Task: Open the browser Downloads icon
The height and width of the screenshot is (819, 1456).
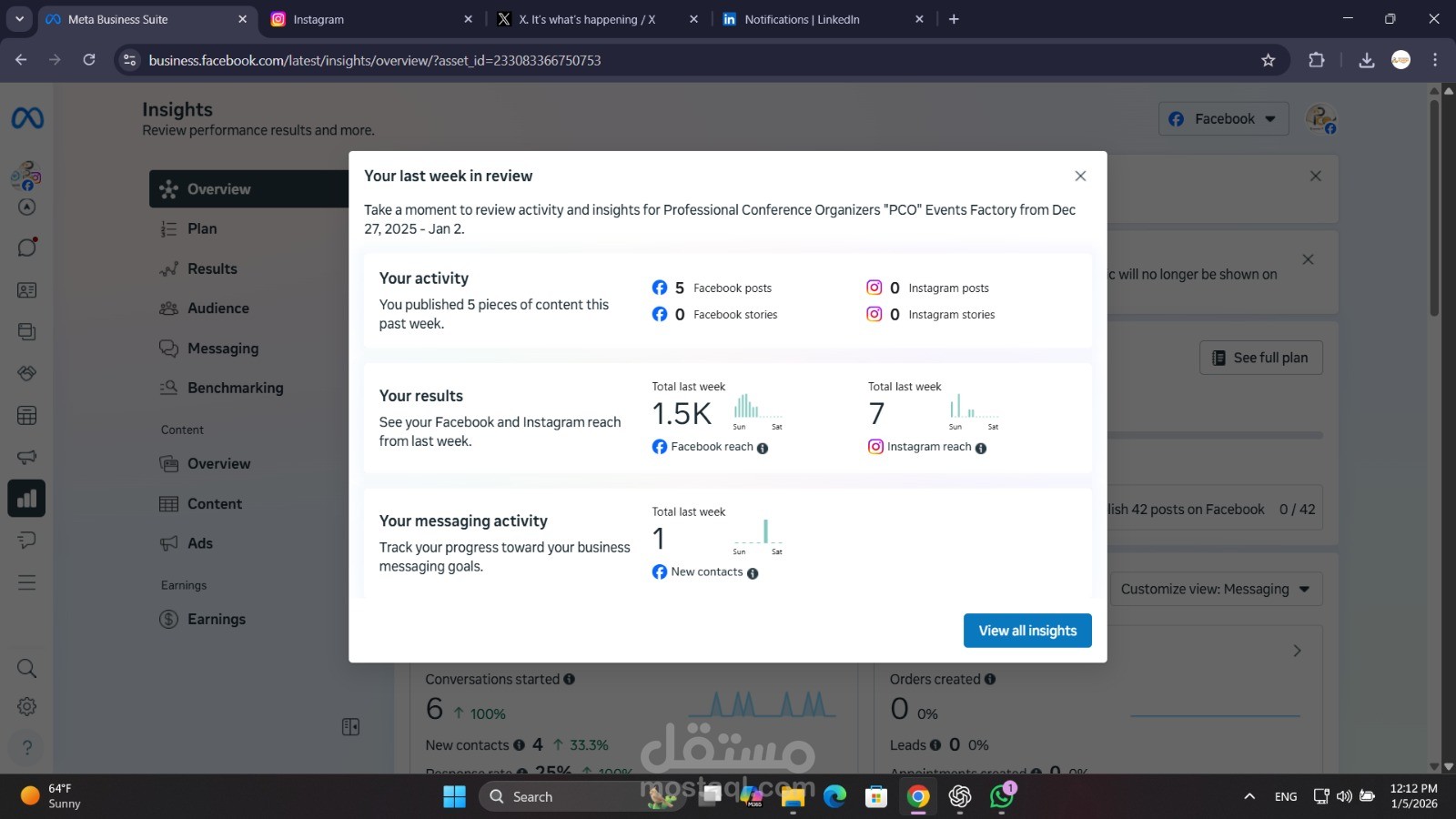Action: (1366, 60)
